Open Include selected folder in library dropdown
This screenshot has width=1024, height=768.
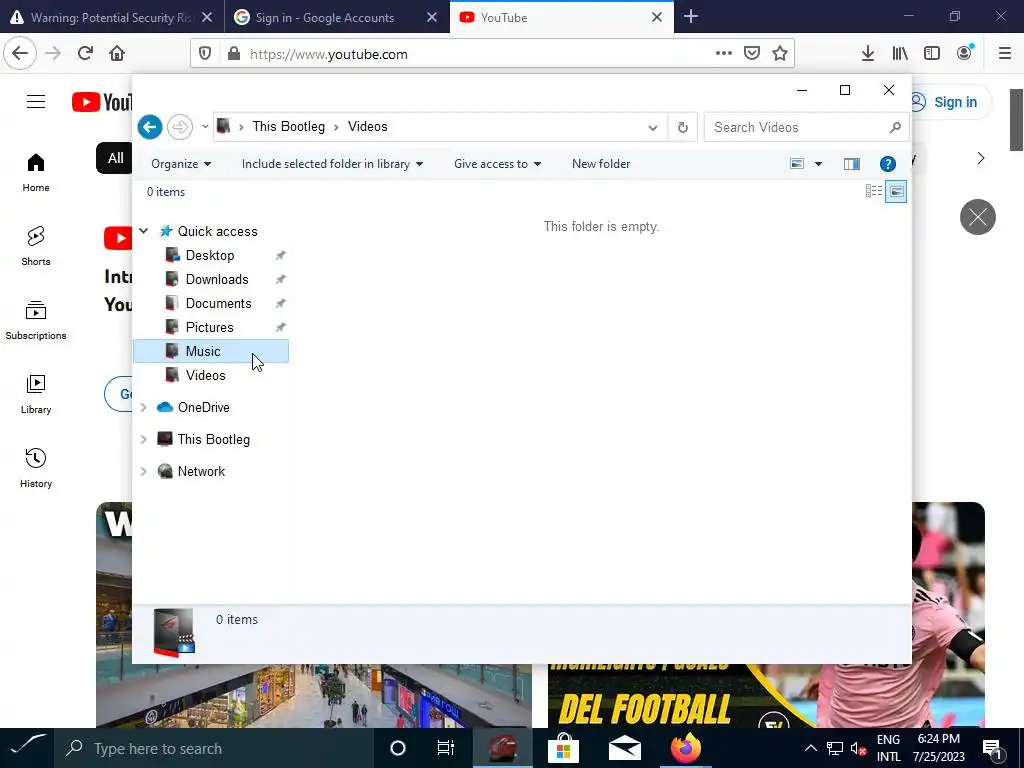pos(332,164)
